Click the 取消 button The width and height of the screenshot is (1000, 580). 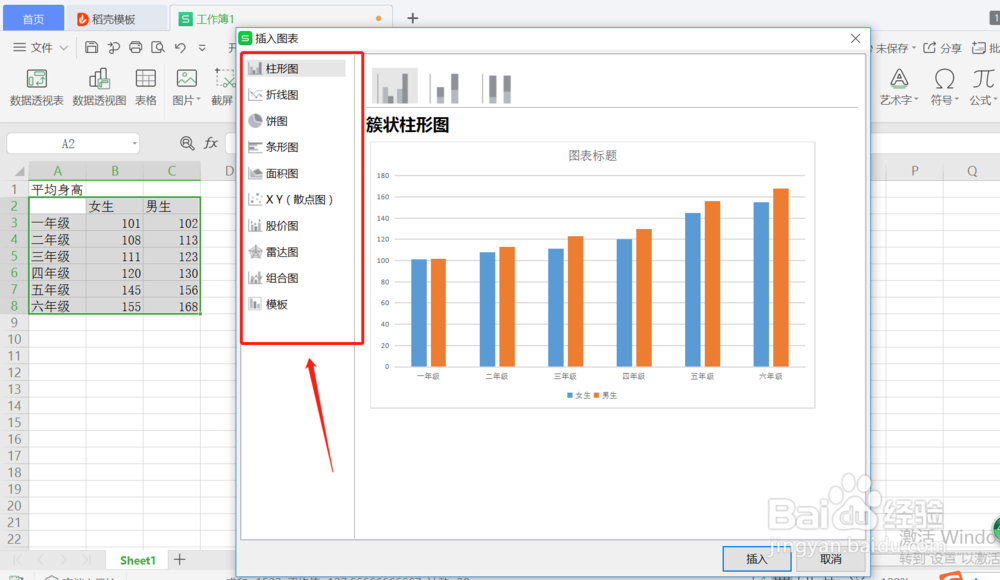[830, 559]
